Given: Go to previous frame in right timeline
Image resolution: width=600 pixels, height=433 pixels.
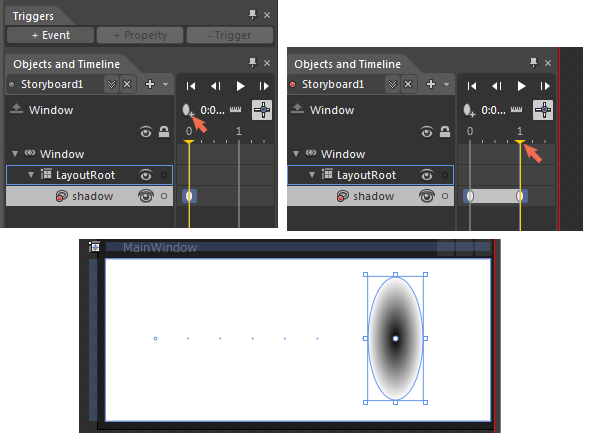Looking at the screenshot, I should tap(497, 86).
